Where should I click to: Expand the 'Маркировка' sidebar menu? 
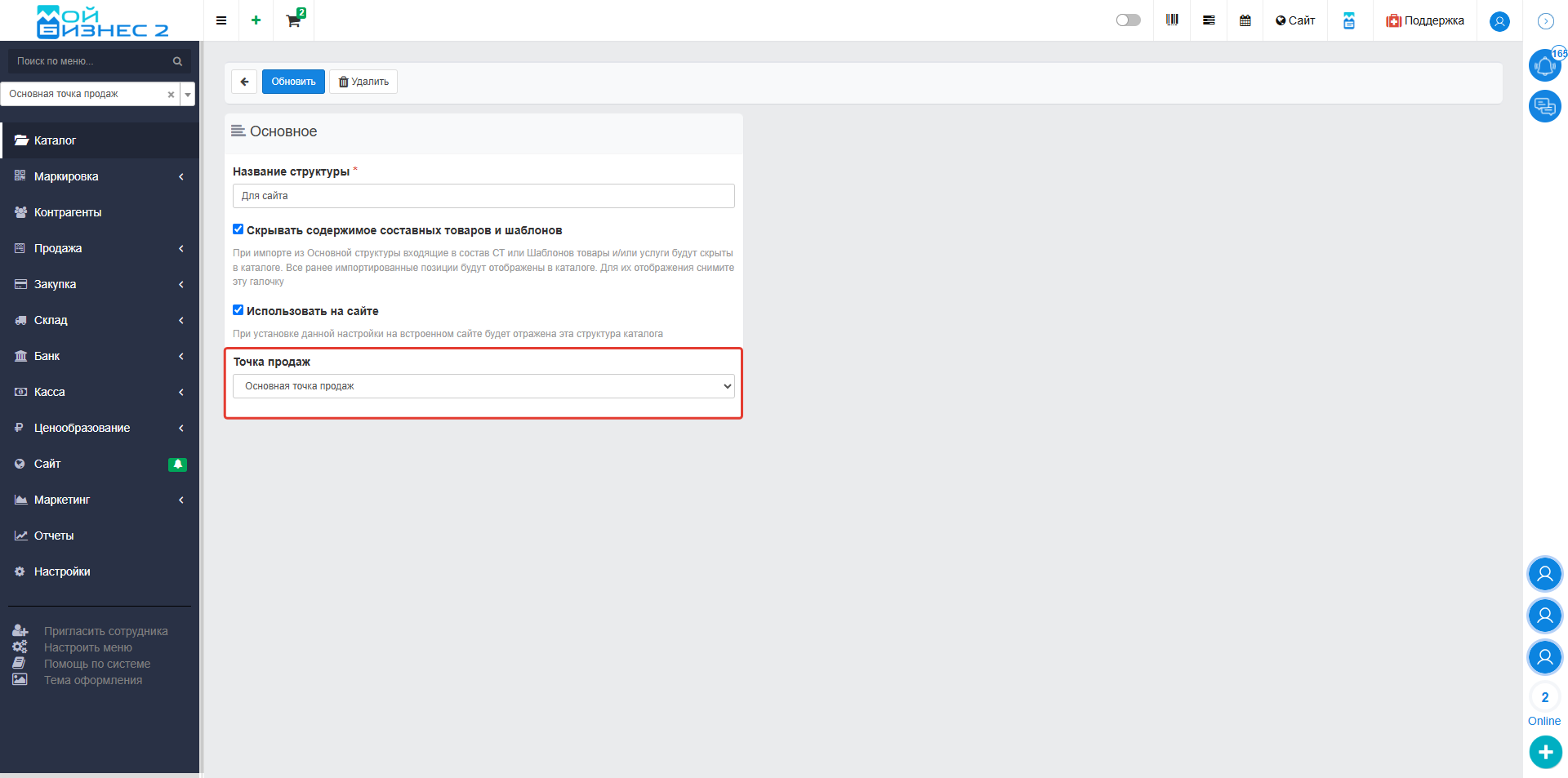(x=100, y=176)
